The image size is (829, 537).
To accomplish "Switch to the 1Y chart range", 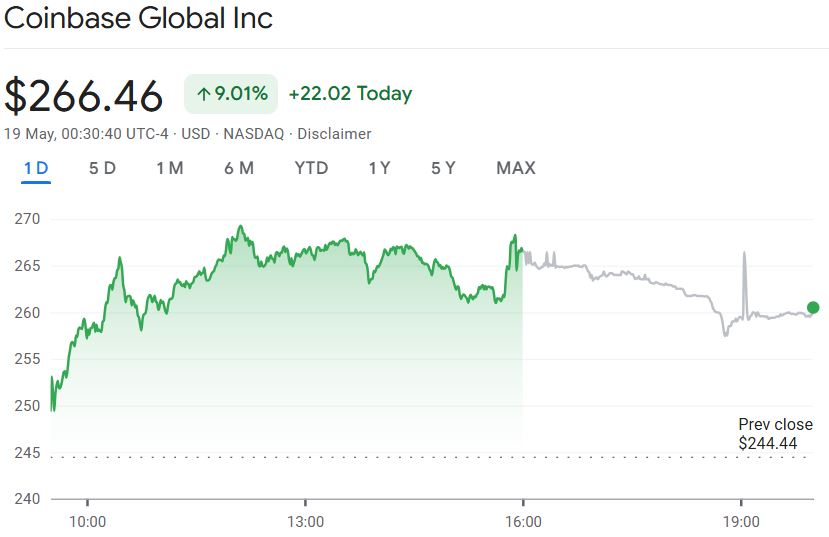I will point(379,168).
